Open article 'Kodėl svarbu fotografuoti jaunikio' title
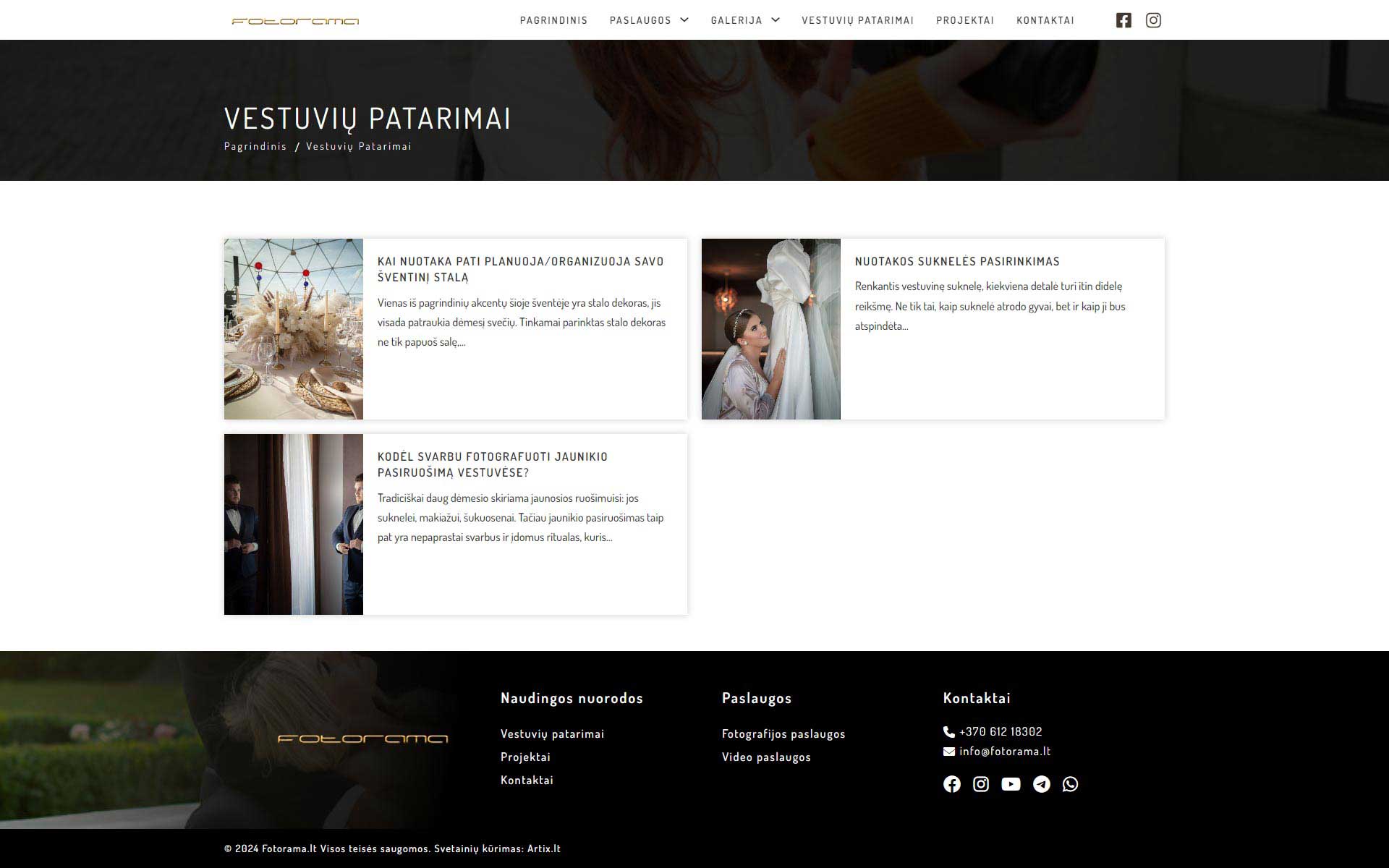Viewport: 1389px width, 868px height. pos(493,464)
